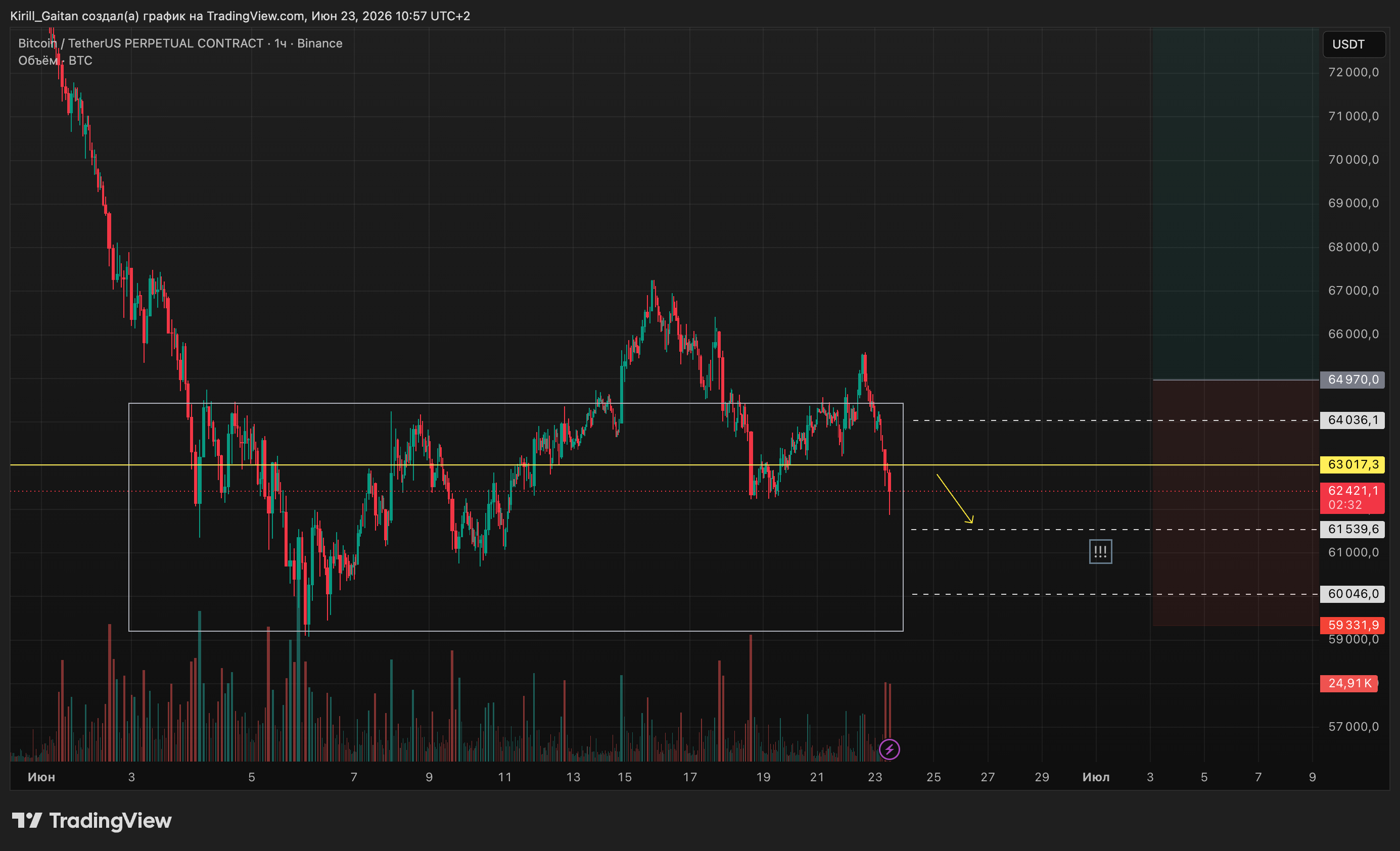Image resolution: width=1400 pixels, height=851 pixels.
Task: Click 61 000,0 on the price axis
Action: click(x=1354, y=552)
